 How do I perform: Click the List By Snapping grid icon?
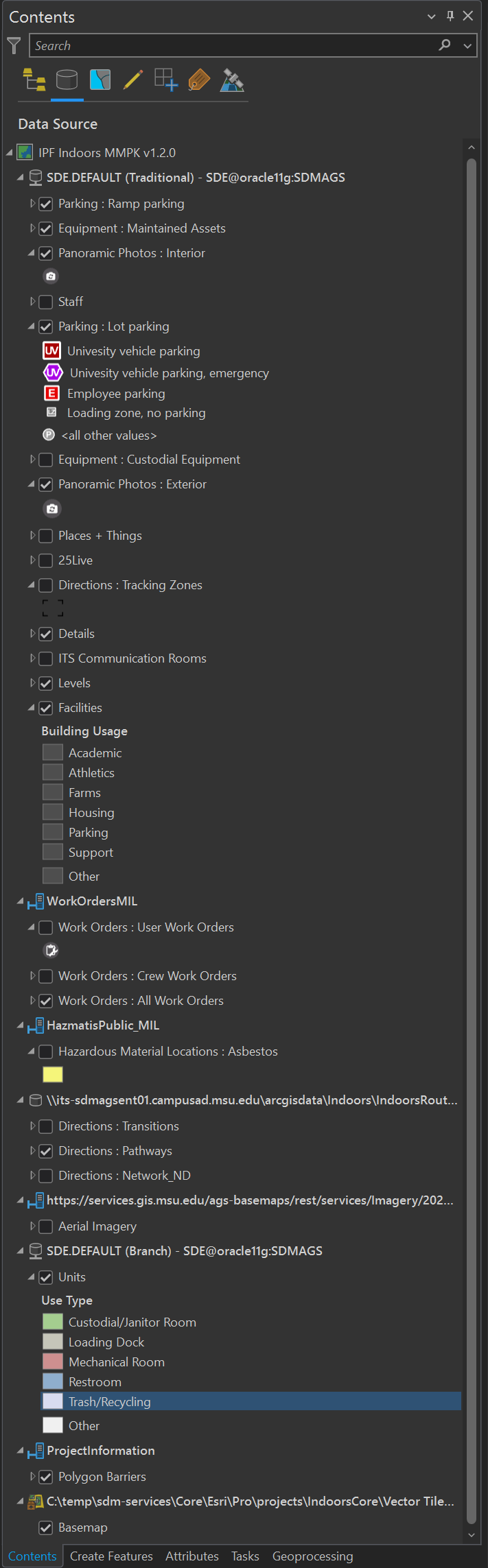point(165,79)
